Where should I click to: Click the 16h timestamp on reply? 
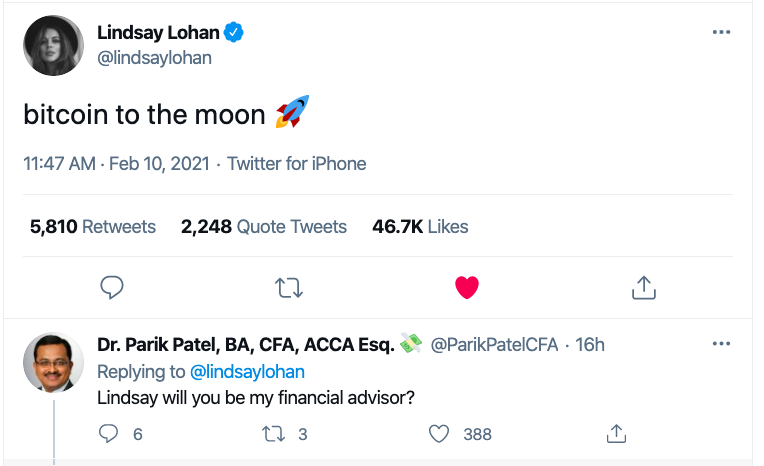(591, 345)
